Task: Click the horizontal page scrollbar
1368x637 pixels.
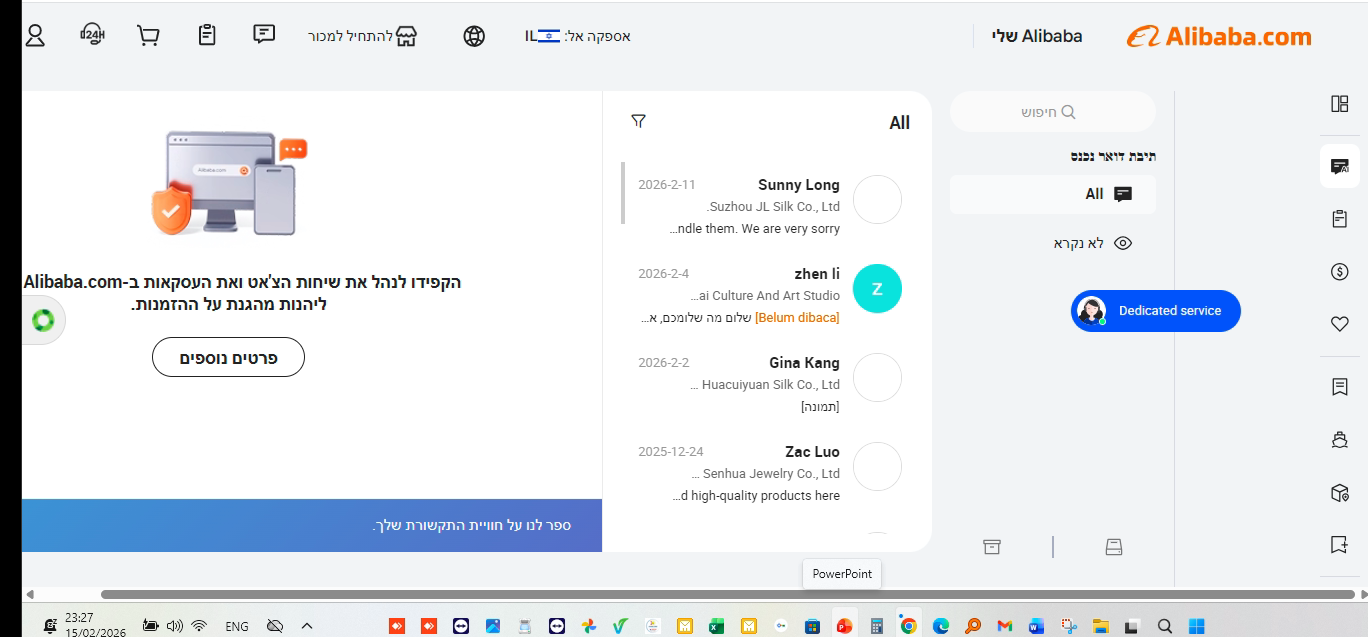Action: (726, 594)
